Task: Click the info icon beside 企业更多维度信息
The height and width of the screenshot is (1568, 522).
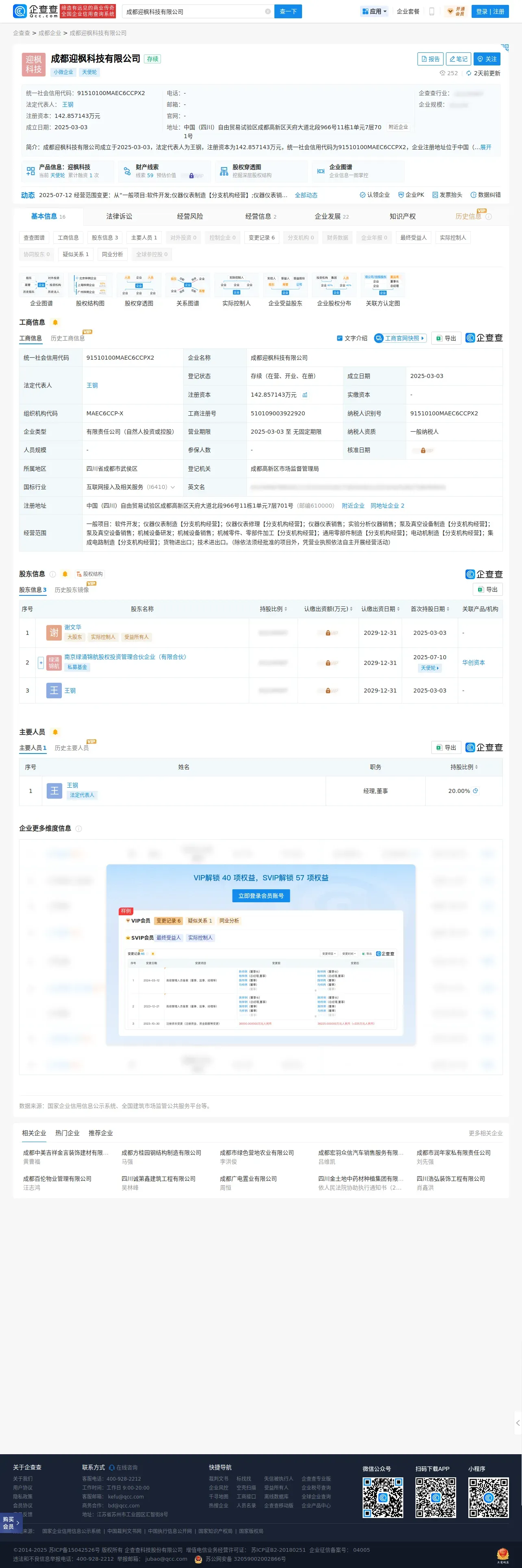Action: (78, 828)
